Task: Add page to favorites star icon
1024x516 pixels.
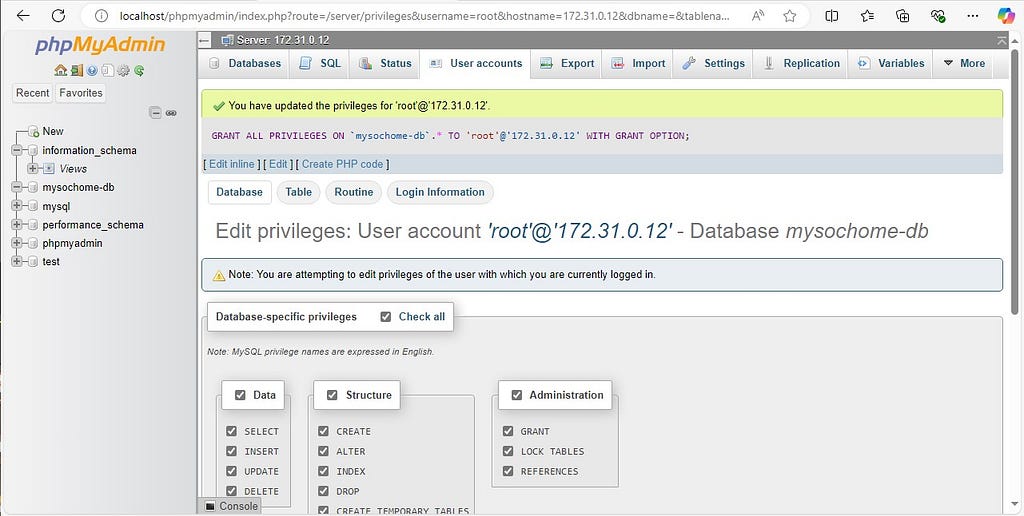Action: click(x=790, y=16)
